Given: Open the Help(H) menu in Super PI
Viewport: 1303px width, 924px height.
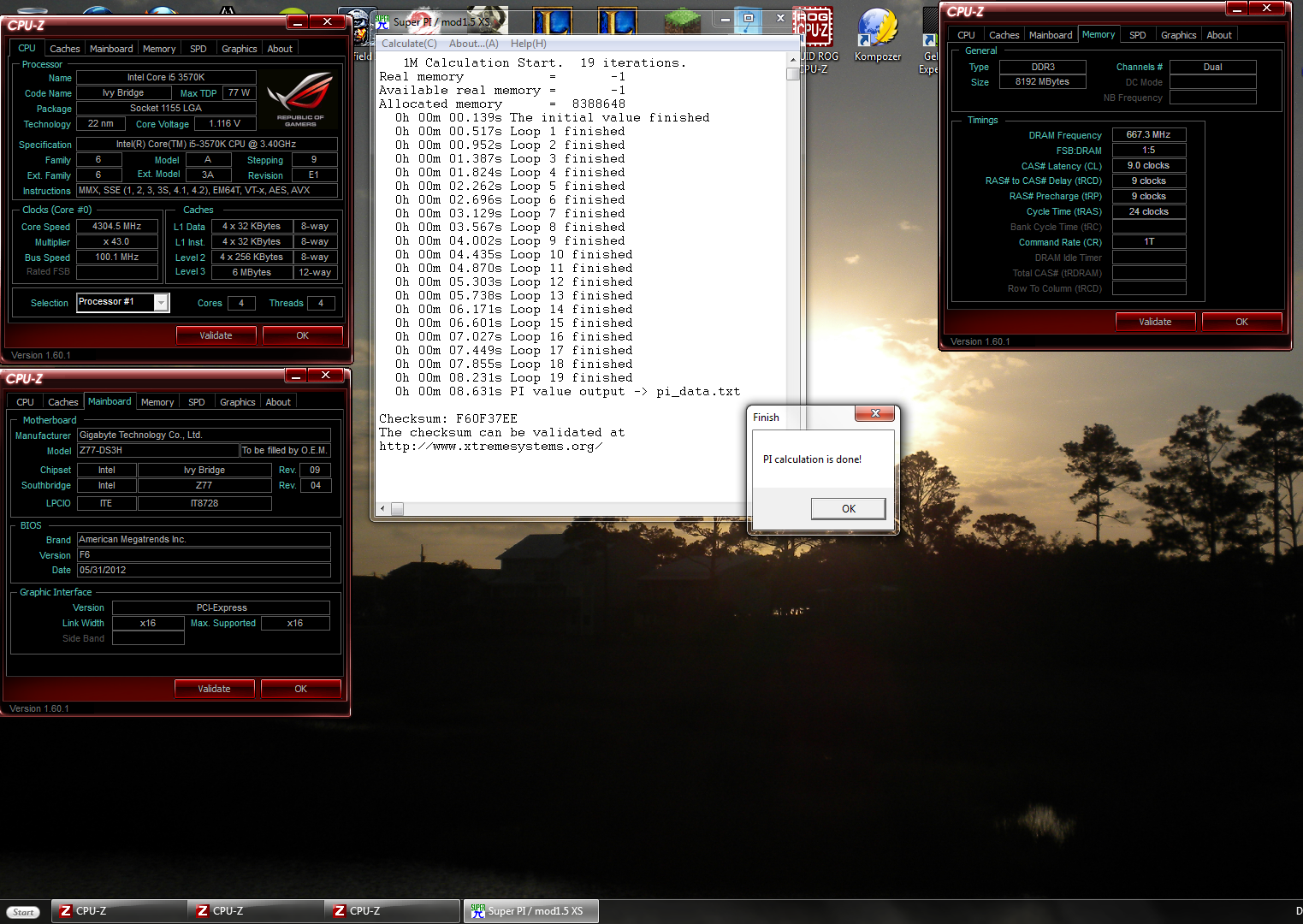Looking at the screenshot, I should click(x=529, y=44).
